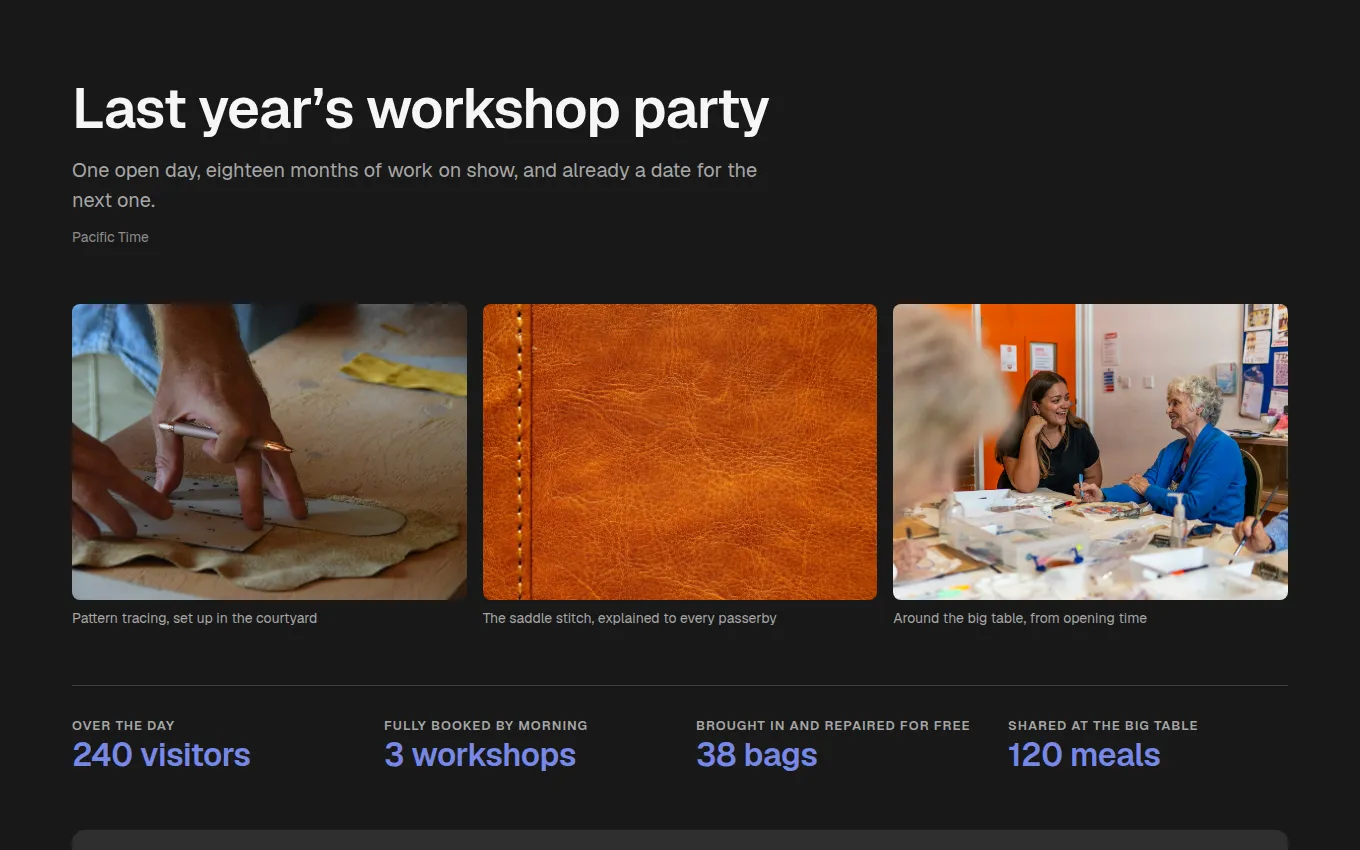Open the big table gathering photo
1360x850 pixels.
point(1090,452)
